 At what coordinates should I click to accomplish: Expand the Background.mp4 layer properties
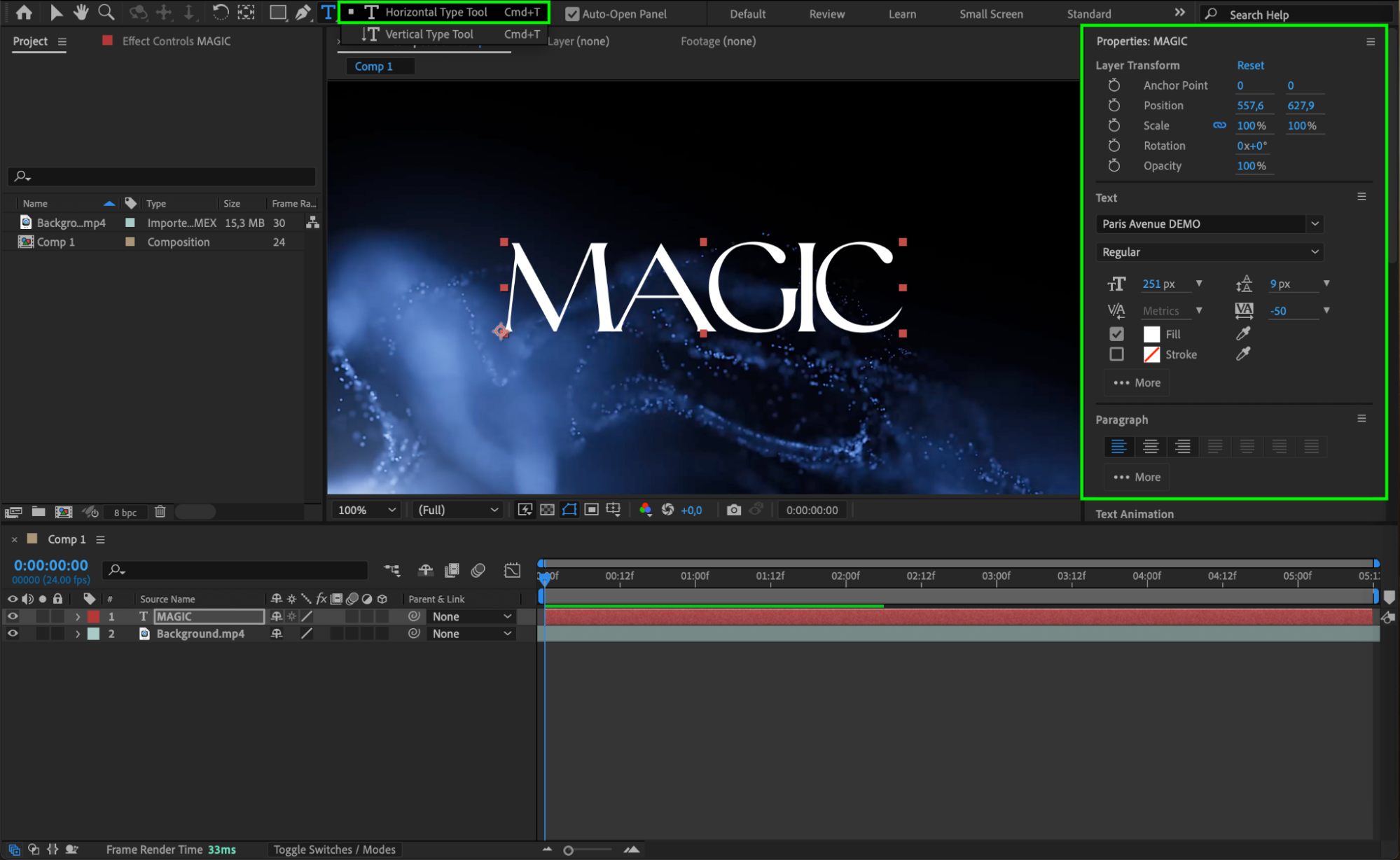[78, 634]
